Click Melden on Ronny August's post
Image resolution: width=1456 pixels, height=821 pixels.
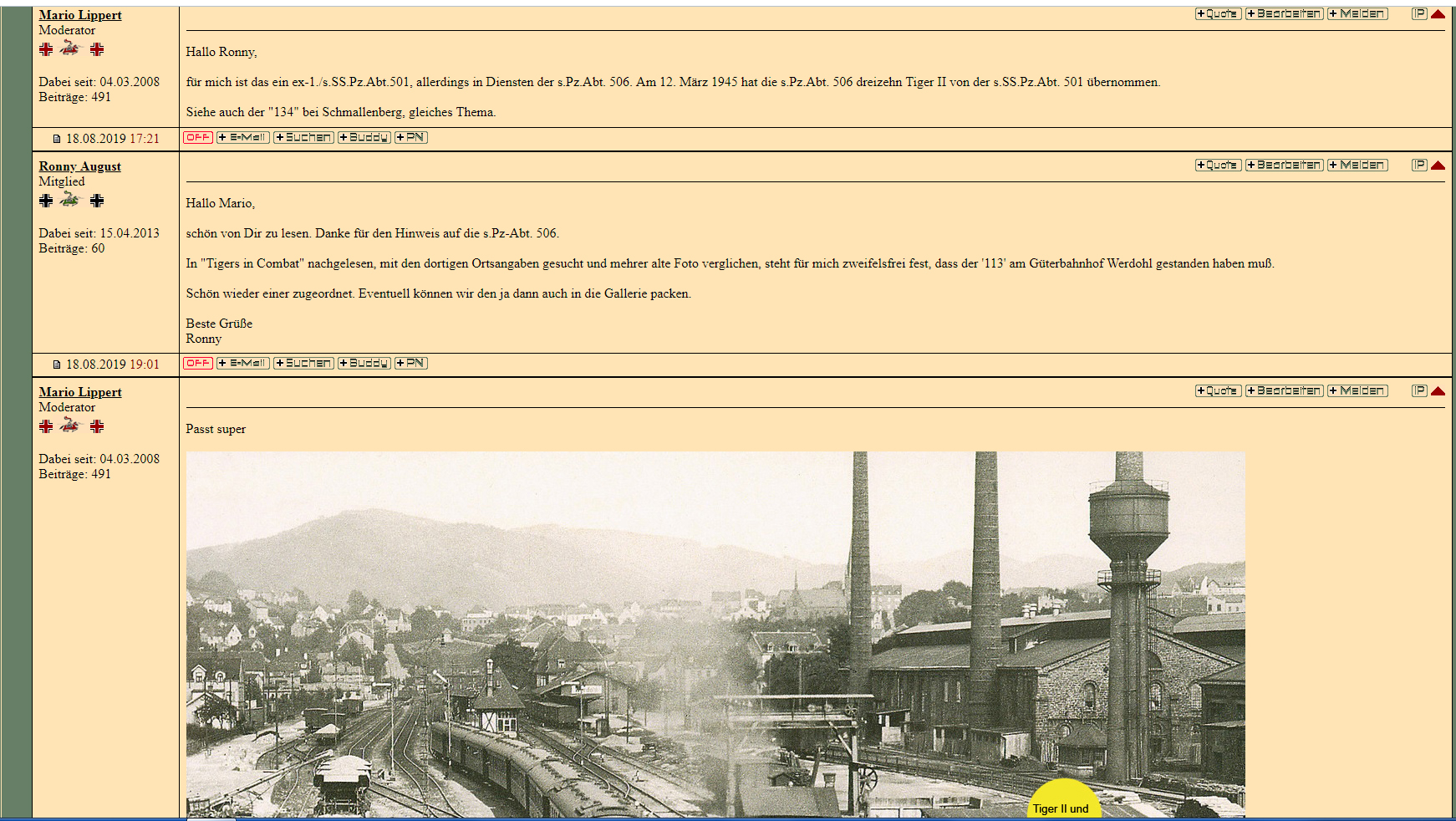click(1357, 166)
